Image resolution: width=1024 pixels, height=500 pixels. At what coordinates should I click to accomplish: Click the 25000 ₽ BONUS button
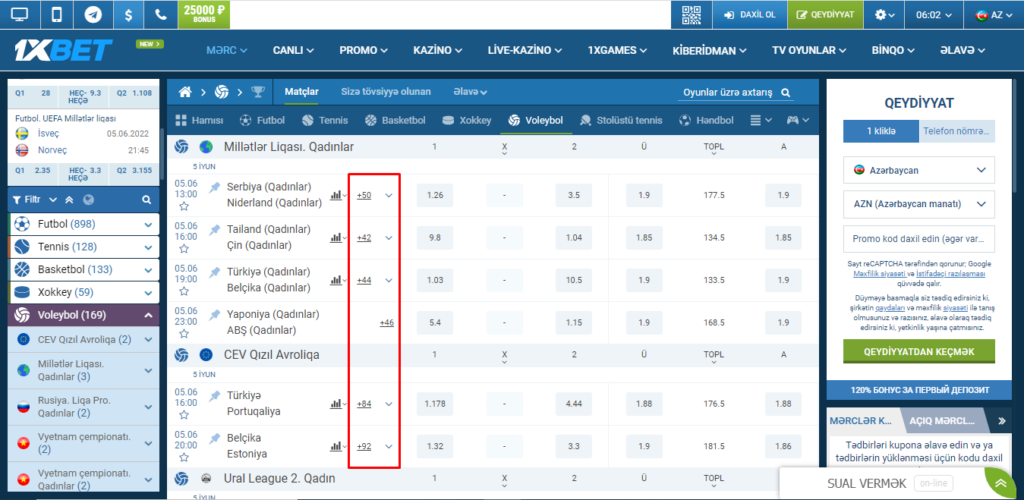point(204,14)
